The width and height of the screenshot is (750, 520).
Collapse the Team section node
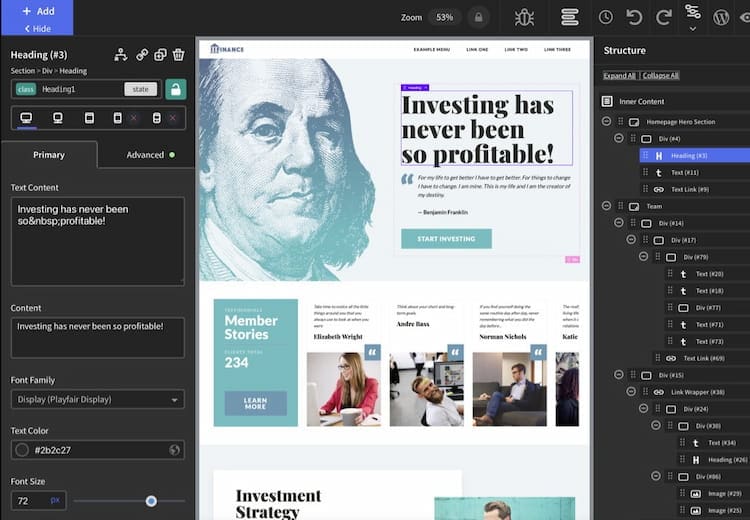(x=606, y=206)
